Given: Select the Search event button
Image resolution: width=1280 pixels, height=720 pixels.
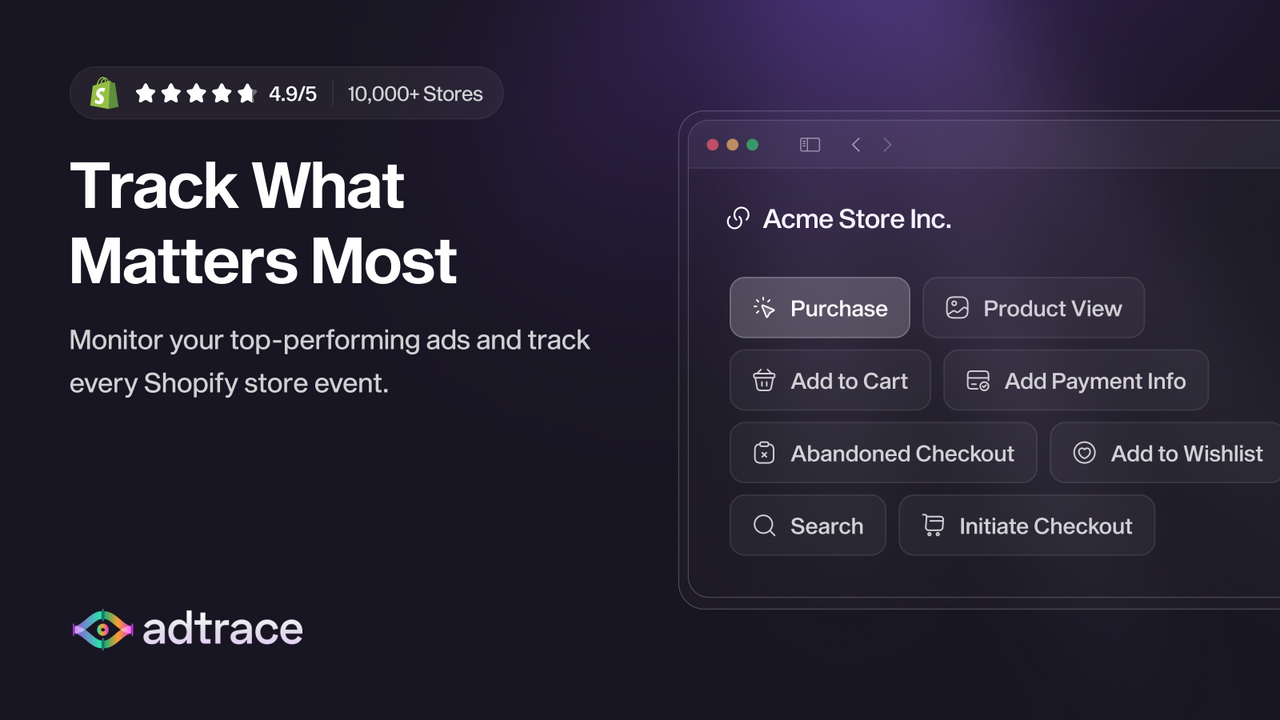Looking at the screenshot, I should click(808, 526).
